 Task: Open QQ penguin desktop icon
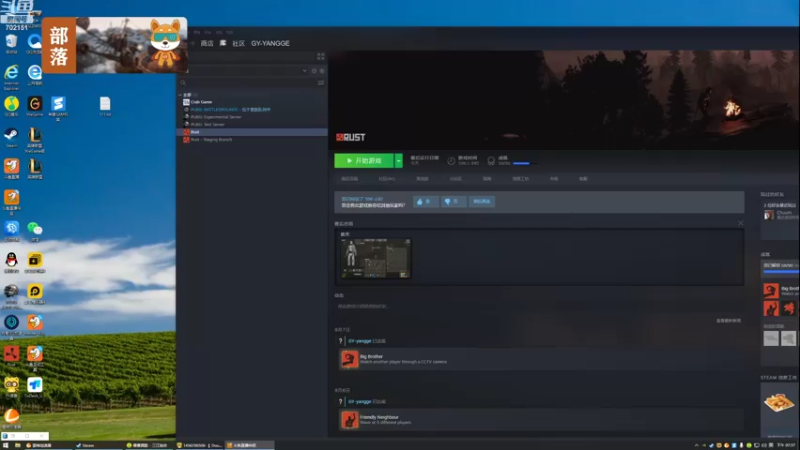tap(11, 262)
